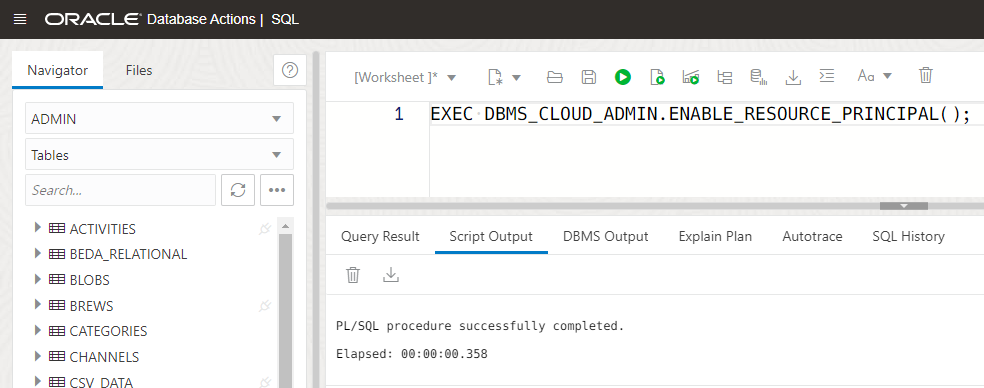Viewport: 984px width, 388px height.
Task: Click the pin icon beside ACTIVITIES
Action: click(x=265, y=229)
